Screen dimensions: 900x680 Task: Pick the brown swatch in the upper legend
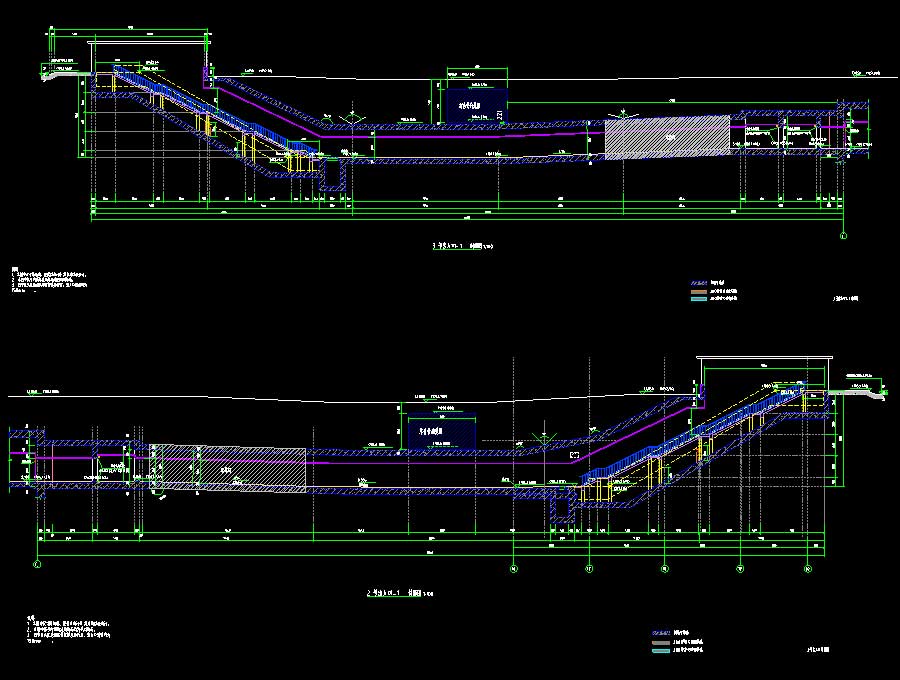(697, 291)
